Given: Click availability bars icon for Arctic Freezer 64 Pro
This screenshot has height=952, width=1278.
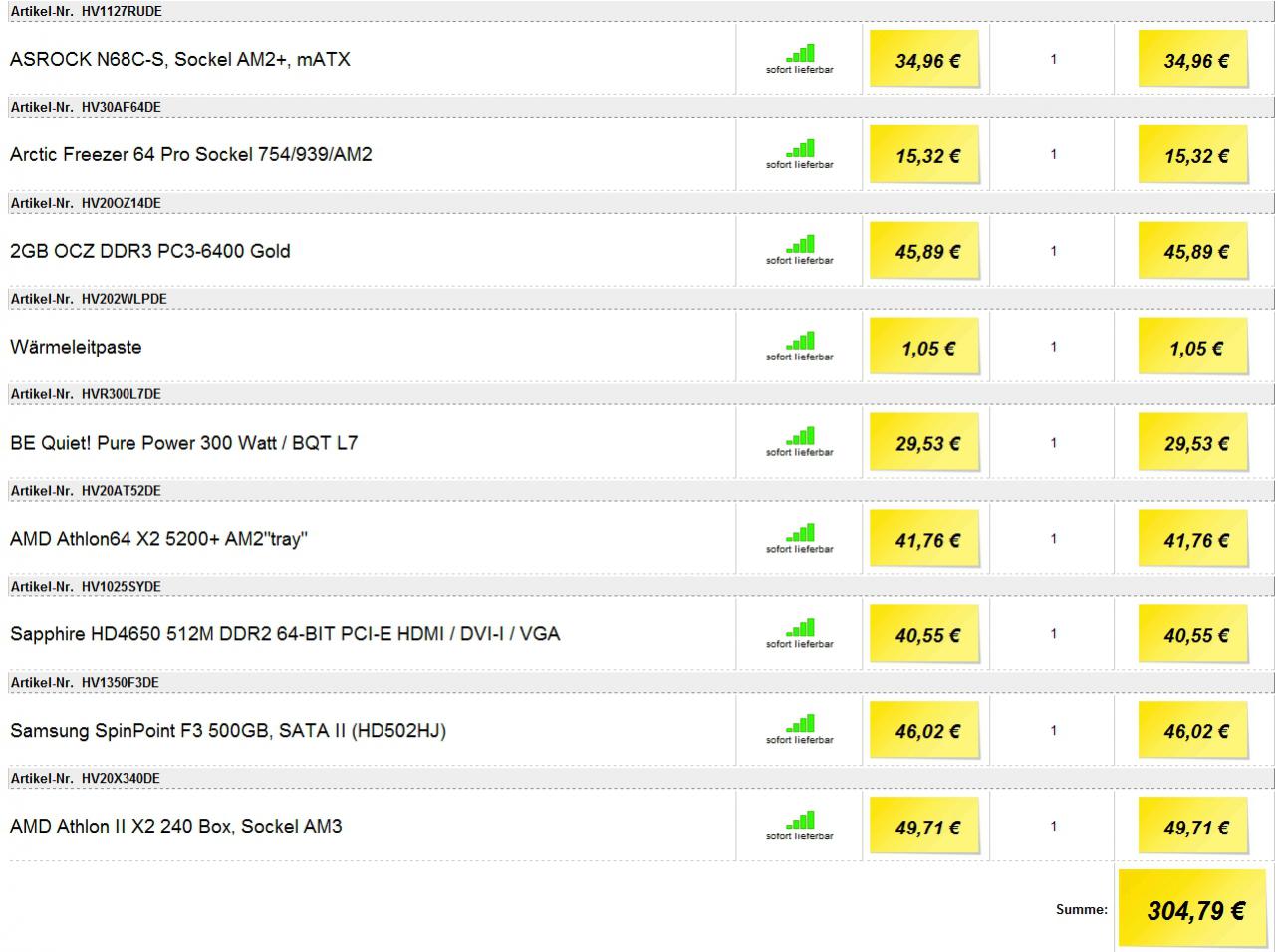Looking at the screenshot, I should [x=800, y=149].
